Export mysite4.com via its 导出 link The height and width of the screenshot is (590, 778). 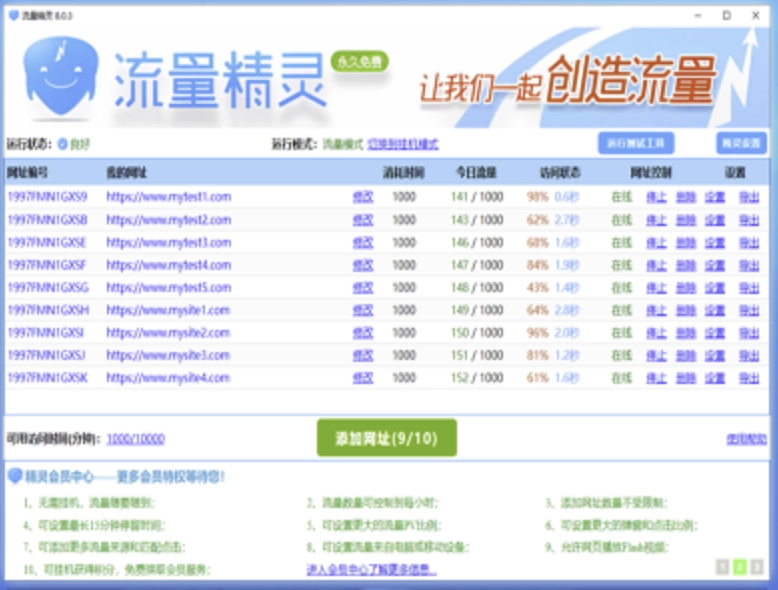point(749,378)
